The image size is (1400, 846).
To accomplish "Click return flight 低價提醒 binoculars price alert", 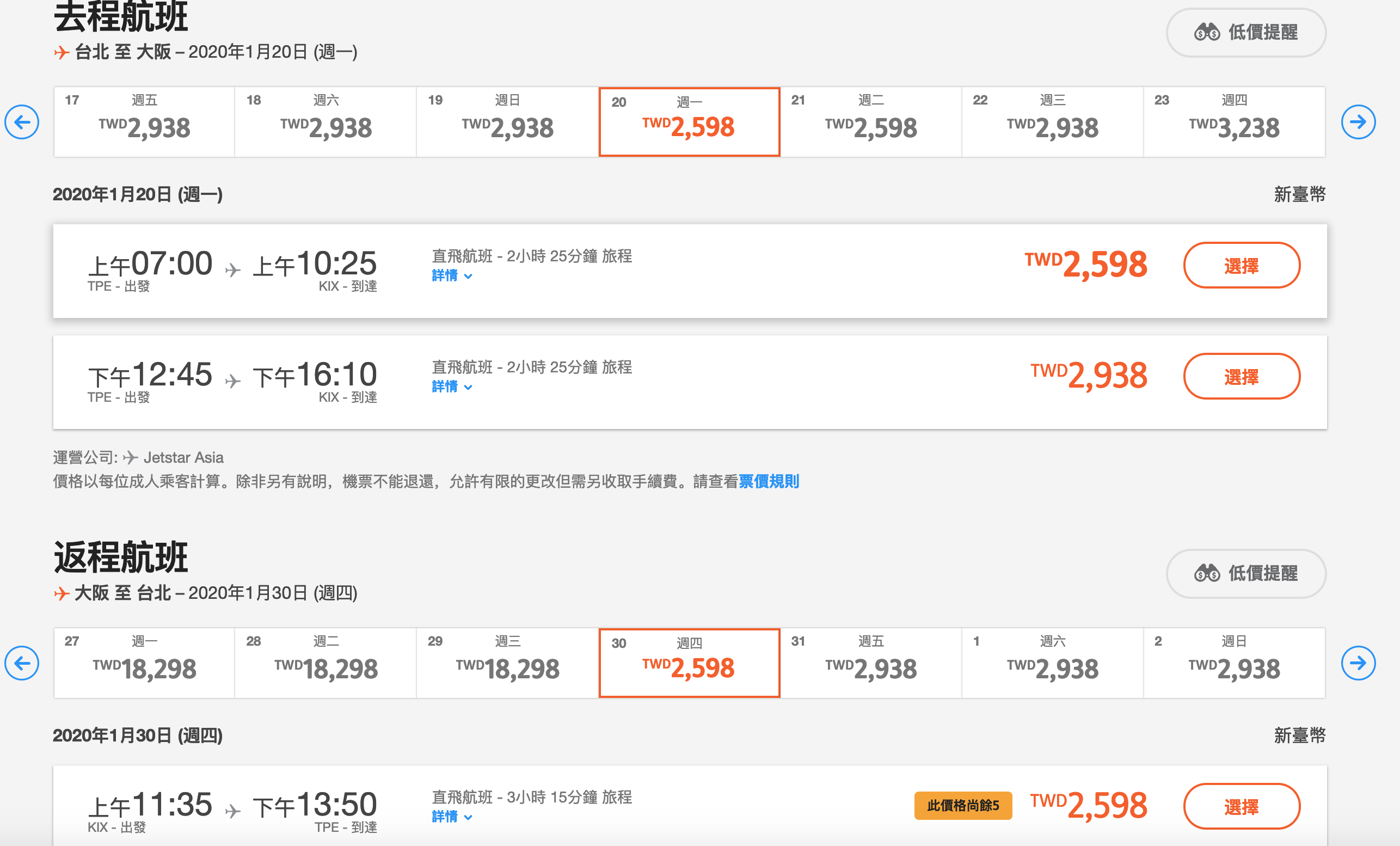I will point(1246,573).
